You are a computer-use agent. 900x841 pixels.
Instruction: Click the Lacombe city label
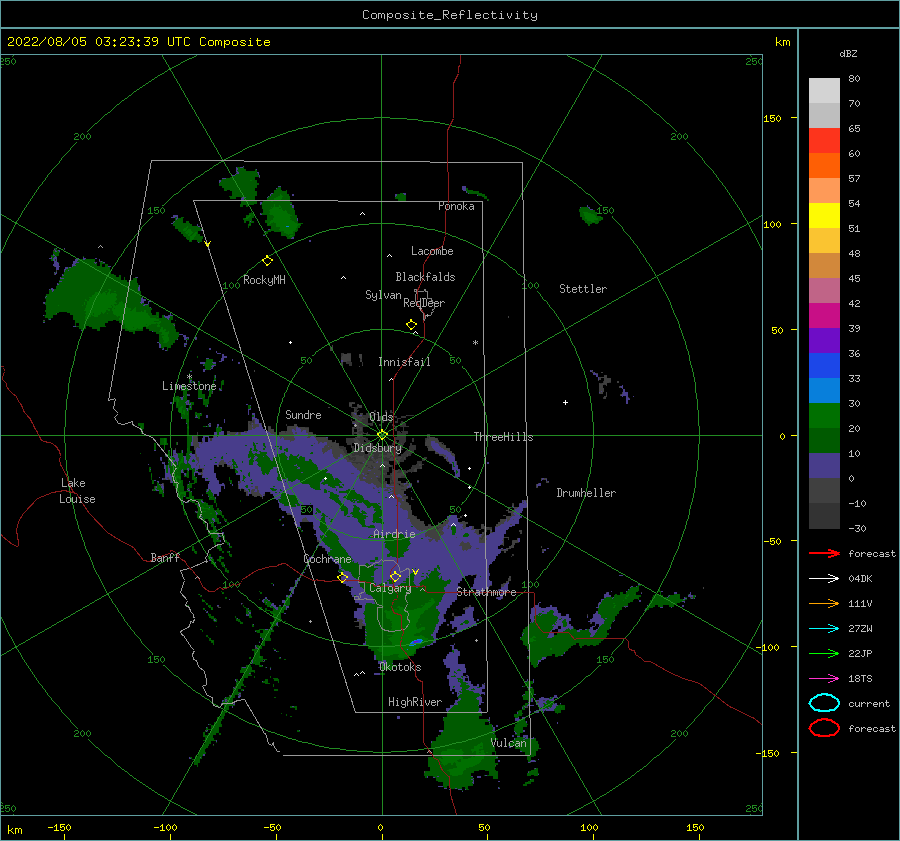tap(432, 251)
